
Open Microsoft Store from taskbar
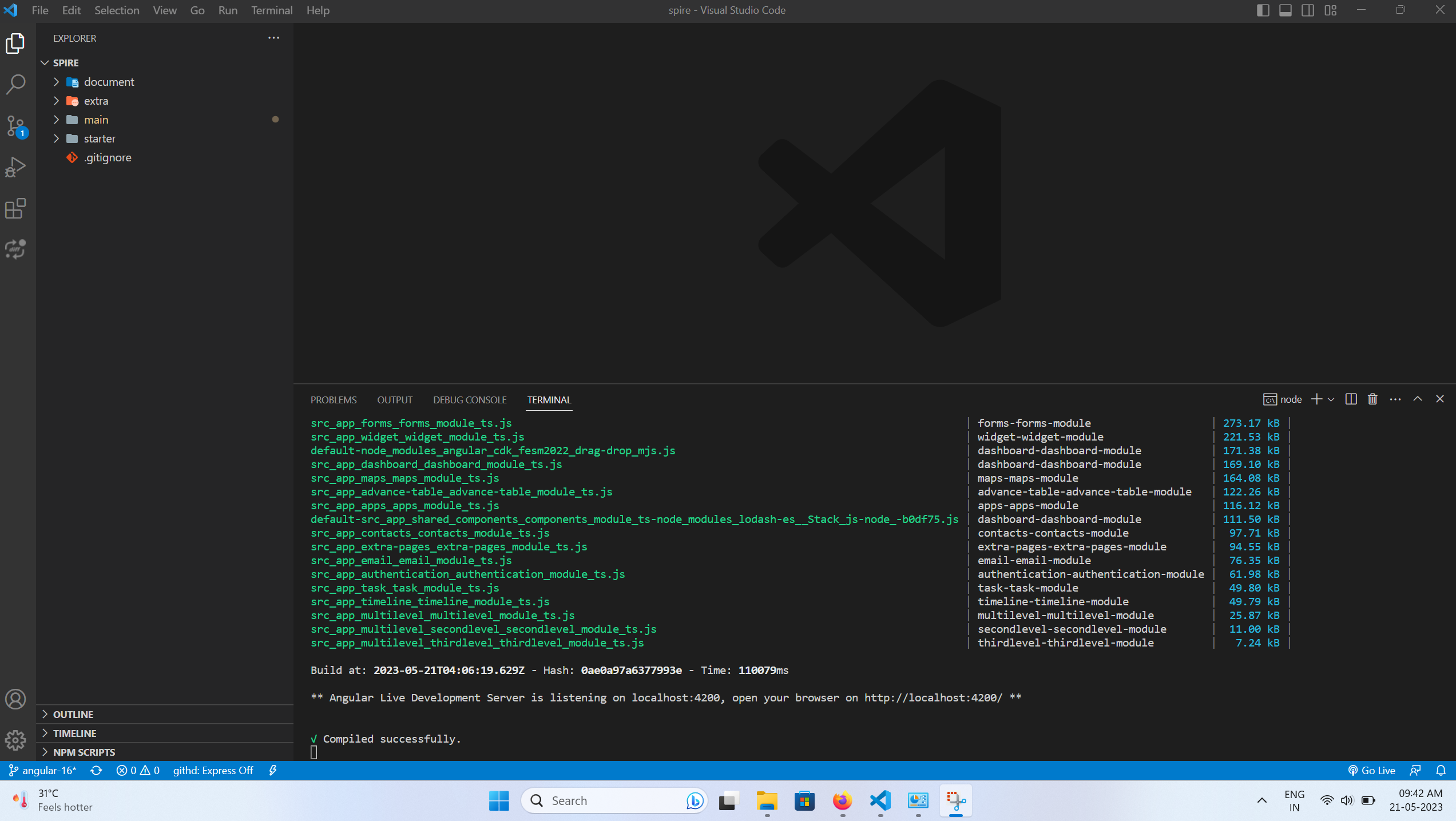[x=804, y=801]
